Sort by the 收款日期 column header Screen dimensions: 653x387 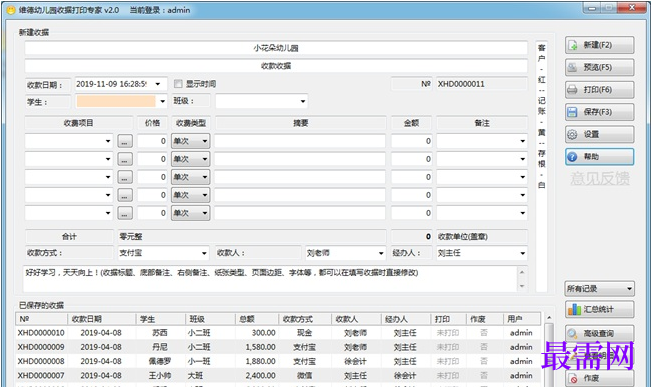pos(102,319)
